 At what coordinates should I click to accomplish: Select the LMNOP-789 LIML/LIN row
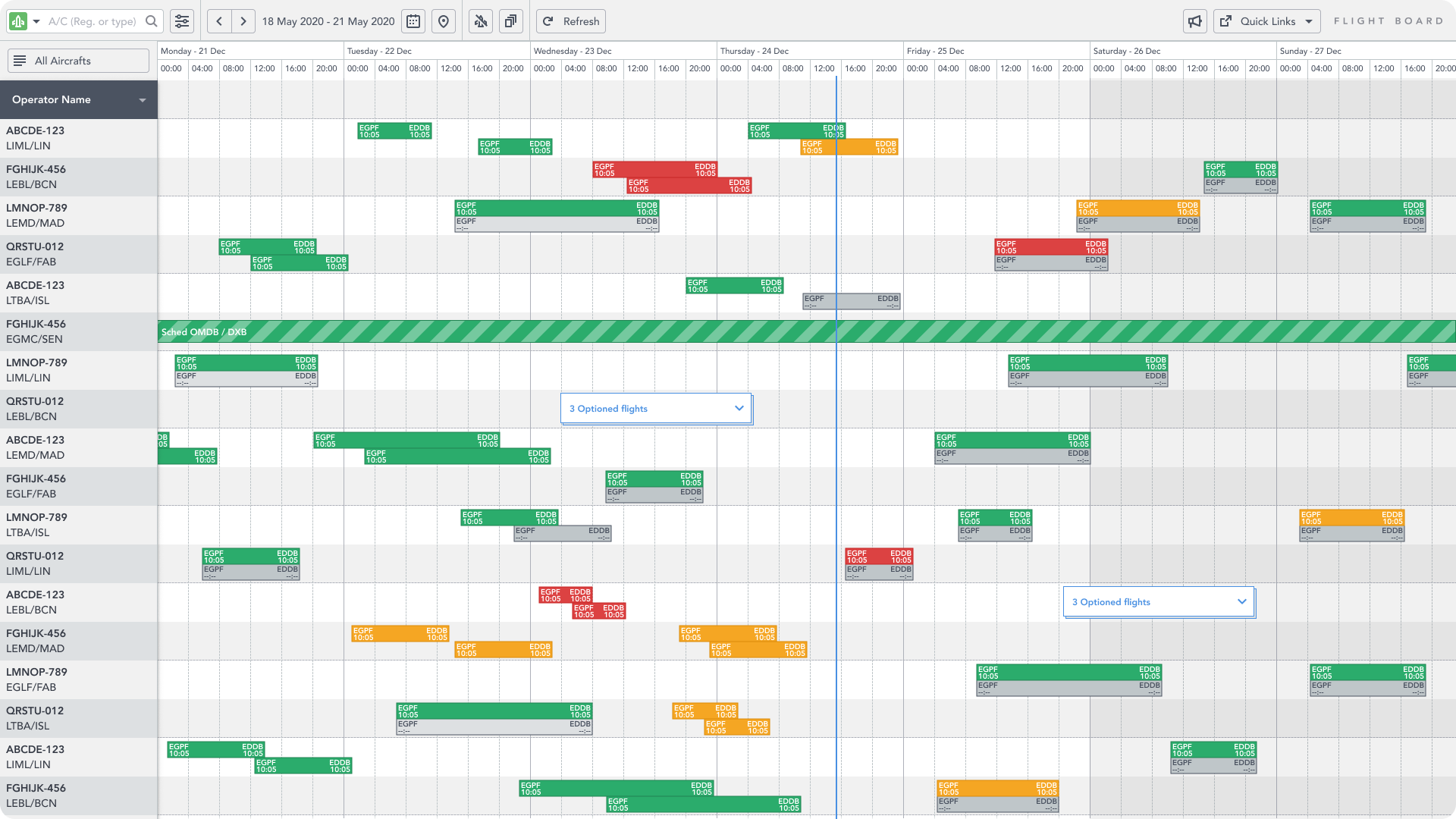(79, 370)
